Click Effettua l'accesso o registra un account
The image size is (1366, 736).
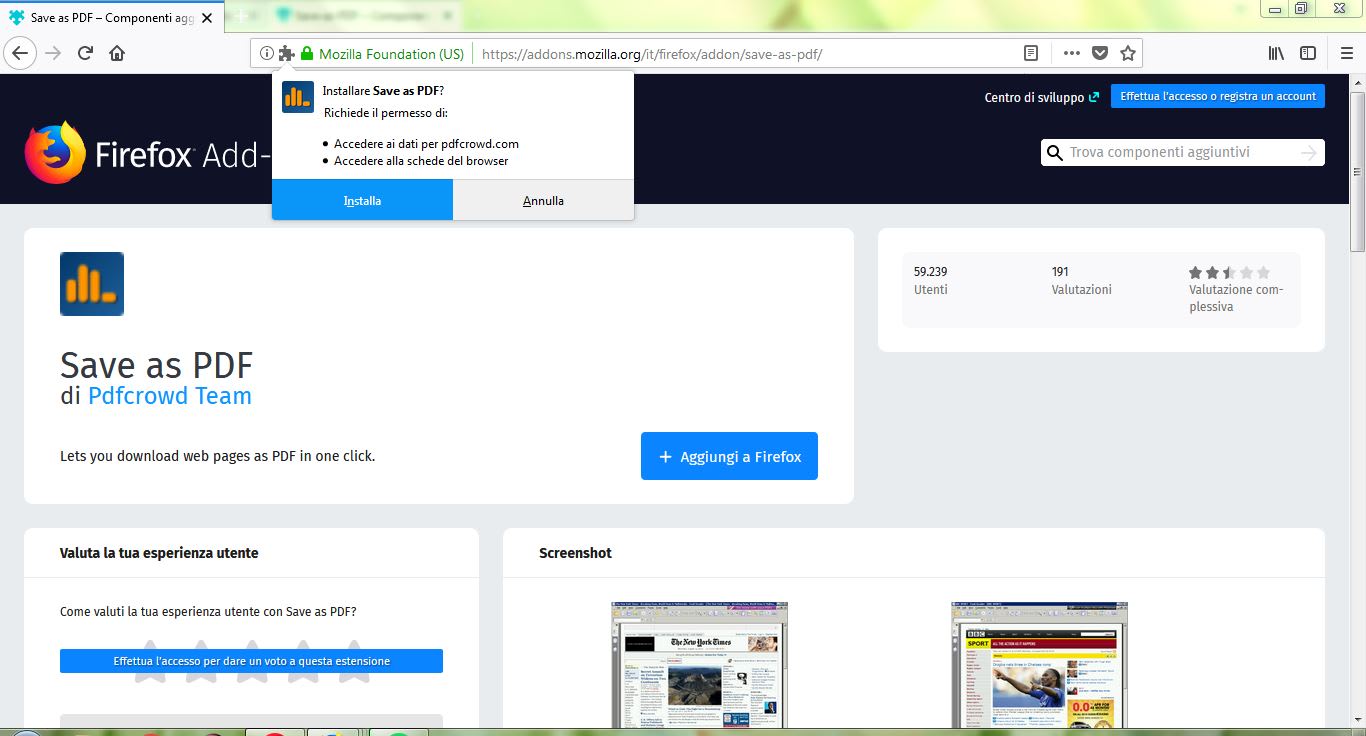point(1217,96)
